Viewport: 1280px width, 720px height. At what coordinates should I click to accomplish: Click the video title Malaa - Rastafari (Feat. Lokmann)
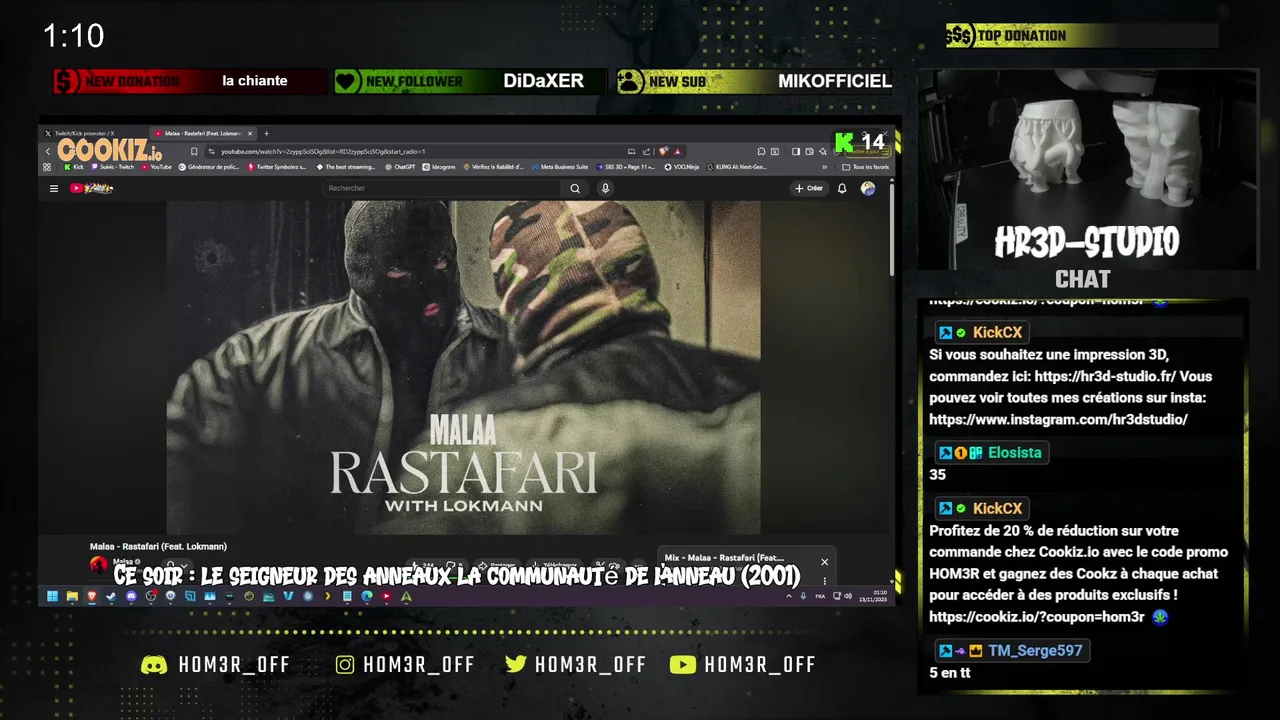click(x=158, y=546)
